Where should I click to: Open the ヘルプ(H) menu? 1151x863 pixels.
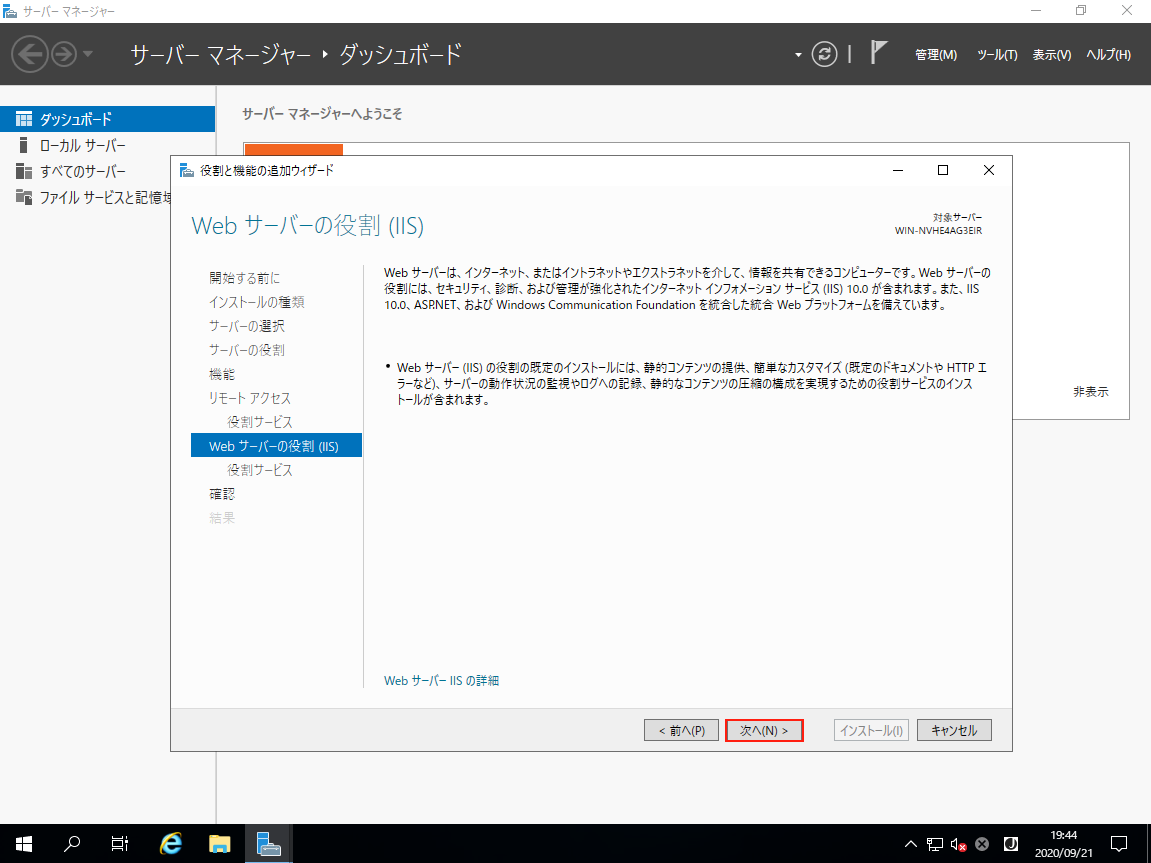click(1108, 55)
